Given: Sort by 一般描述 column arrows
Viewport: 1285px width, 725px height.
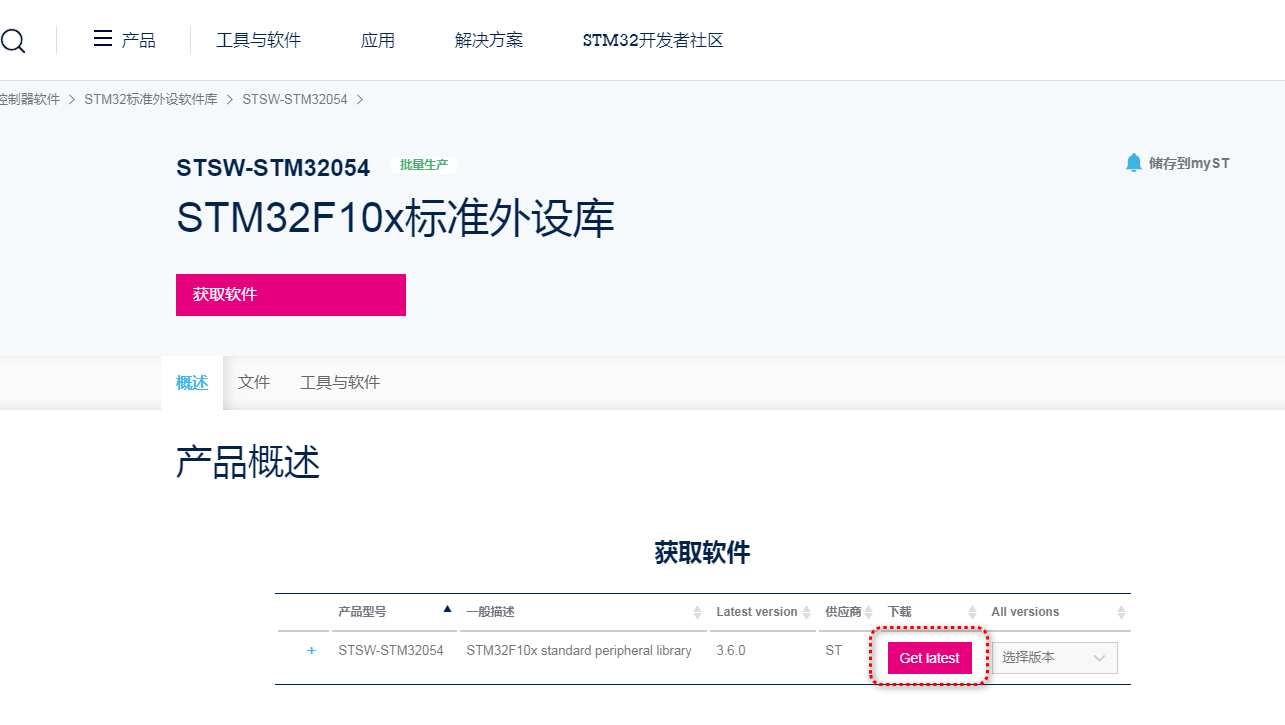Looking at the screenshot, I should click(697, 612).
